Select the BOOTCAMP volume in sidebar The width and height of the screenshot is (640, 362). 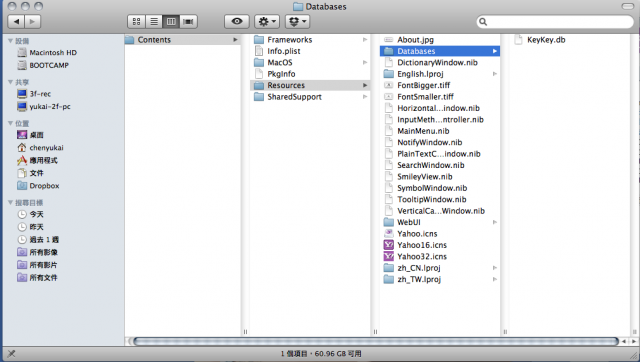(43, 65)
